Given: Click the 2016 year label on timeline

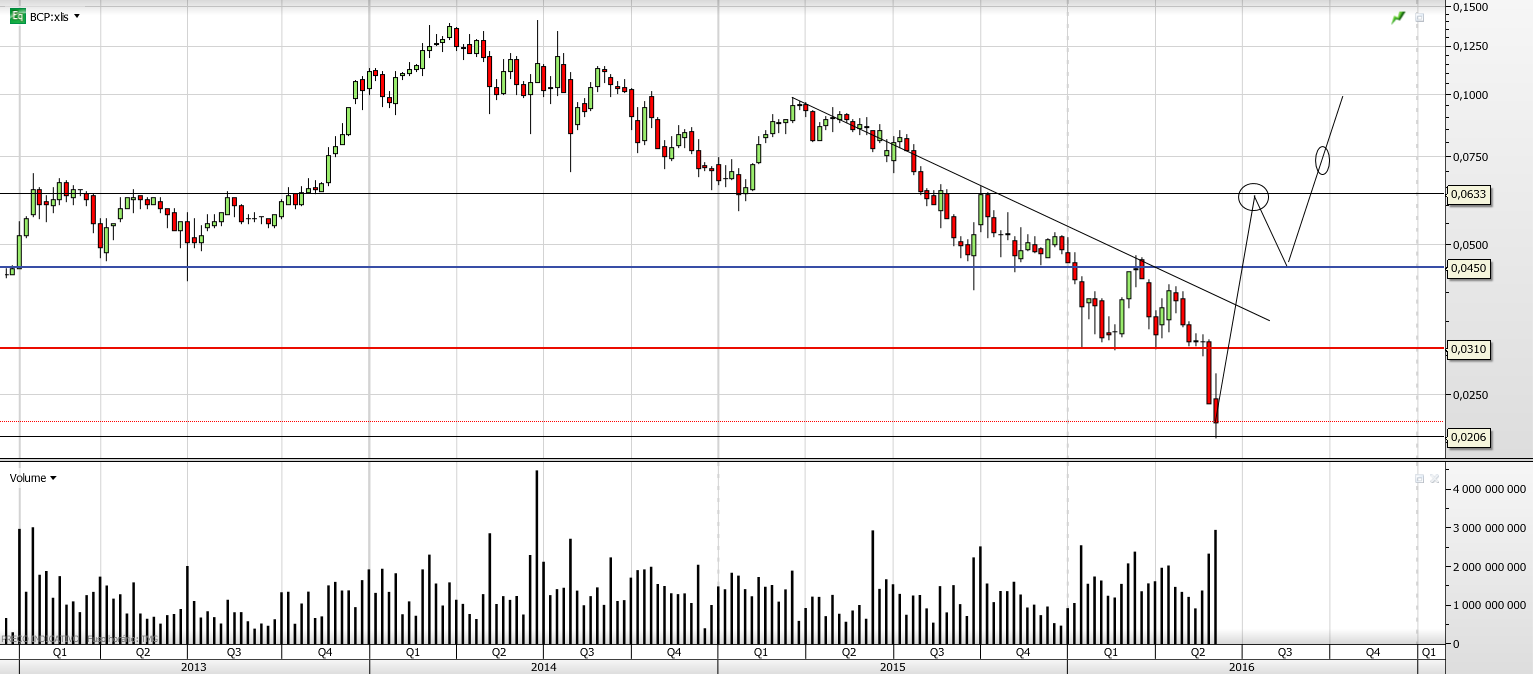Looking at the screenshot, I should (1241, 666).
